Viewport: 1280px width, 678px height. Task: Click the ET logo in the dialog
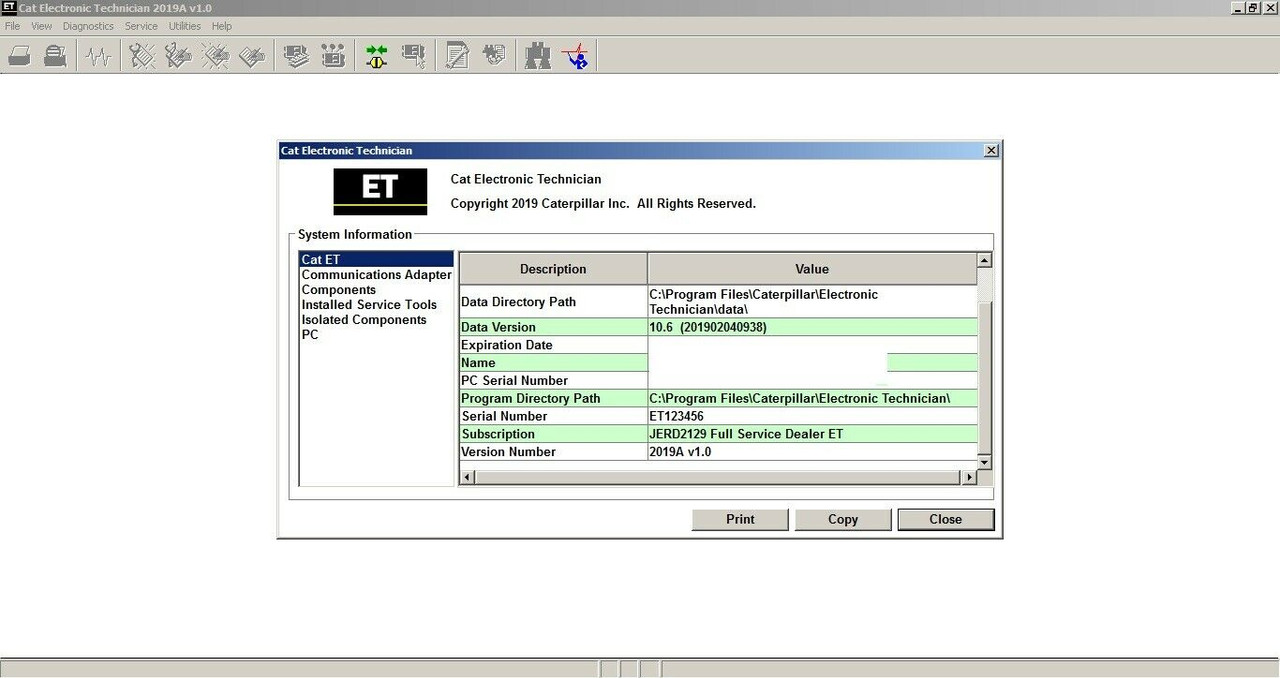[x=380, y=191]
